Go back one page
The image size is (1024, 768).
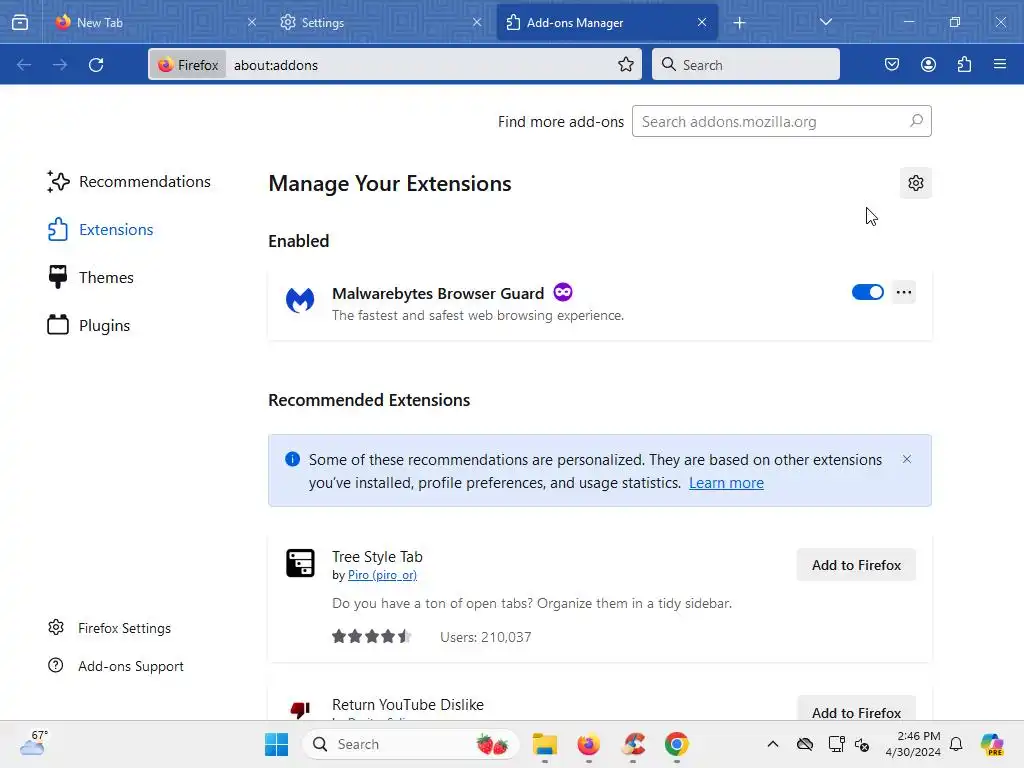click(24, 65)
